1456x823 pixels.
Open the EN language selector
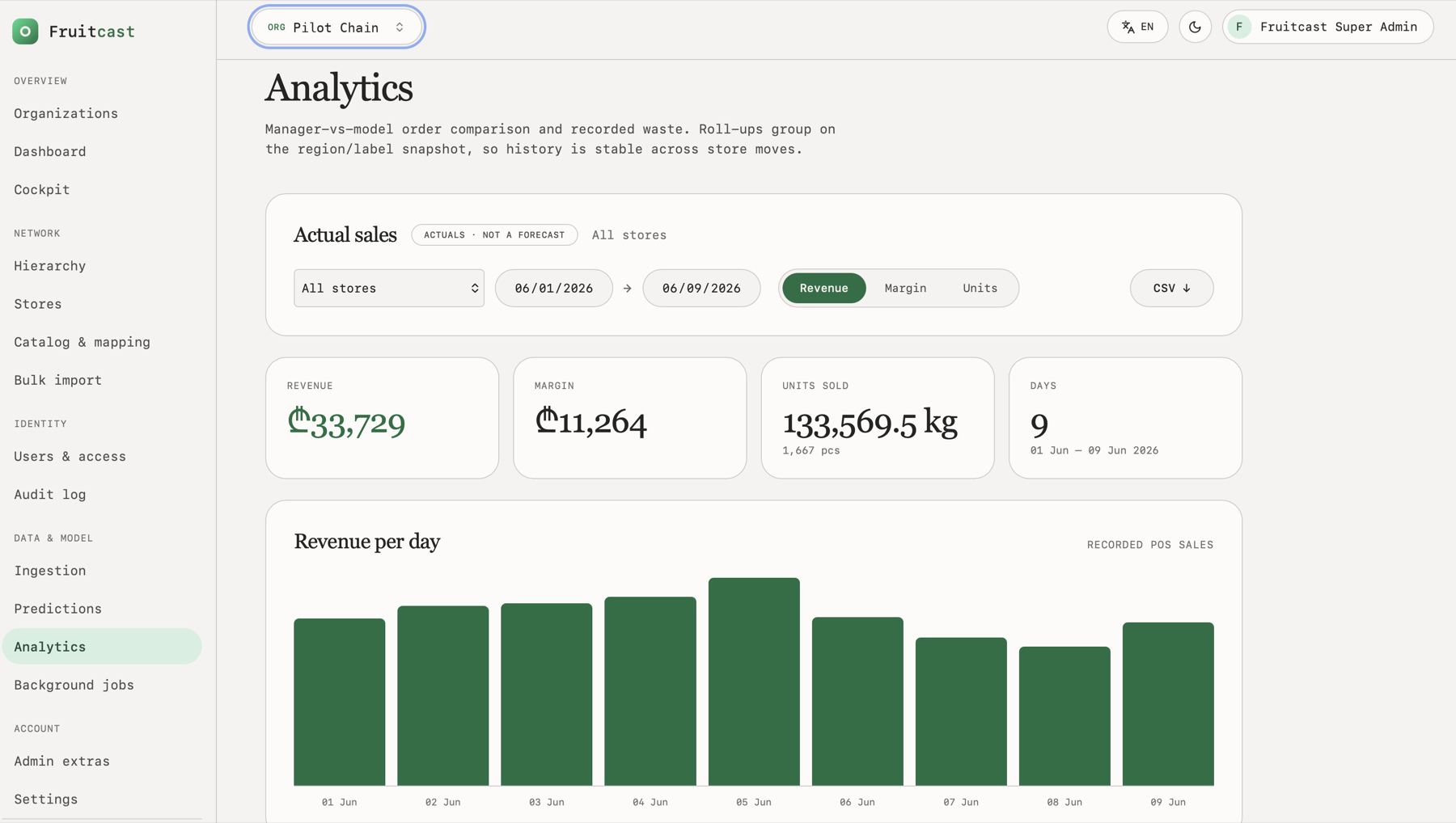pos(1137,27)
